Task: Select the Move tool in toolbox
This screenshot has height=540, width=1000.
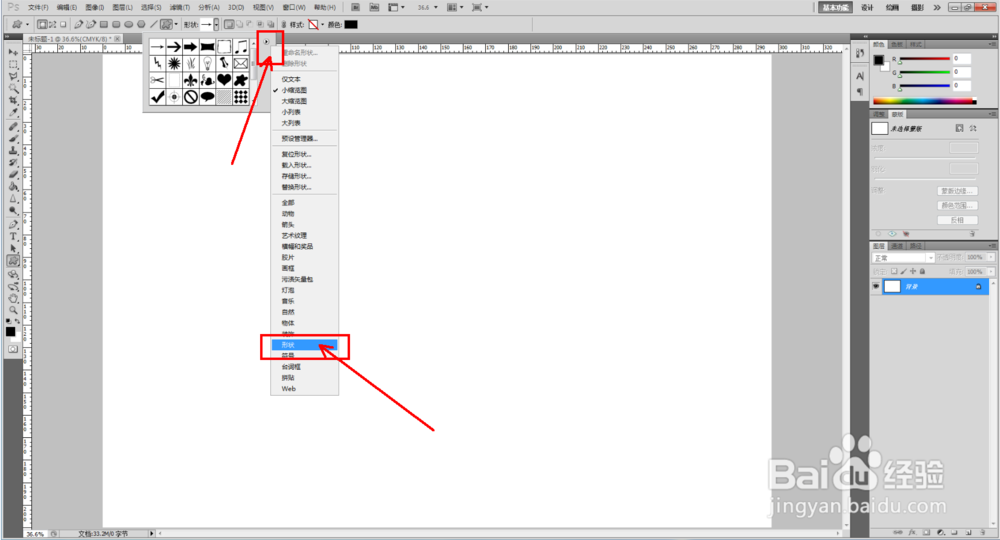Action: tap(13, 52)
